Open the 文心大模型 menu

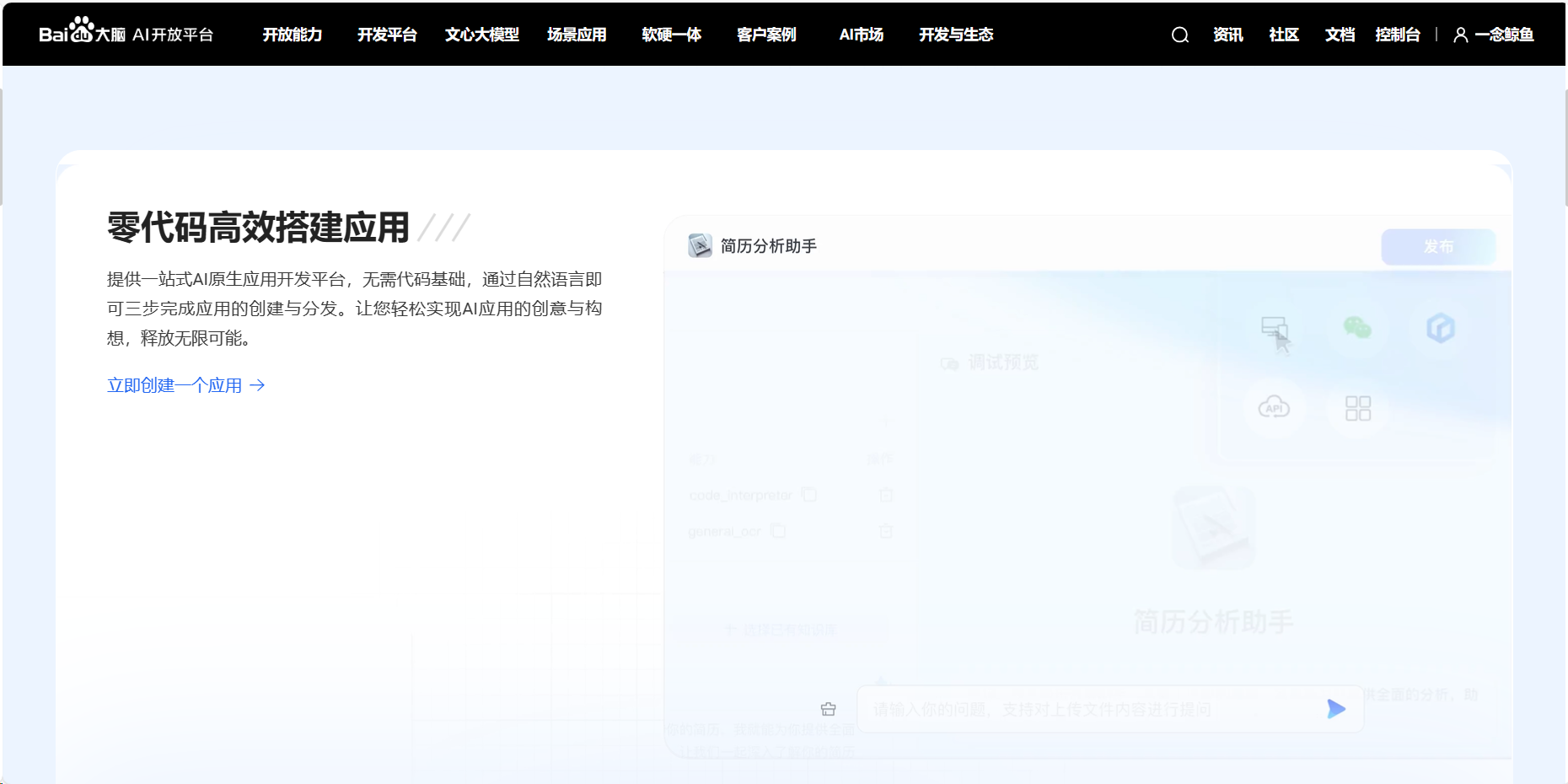[x=481, y=35]
